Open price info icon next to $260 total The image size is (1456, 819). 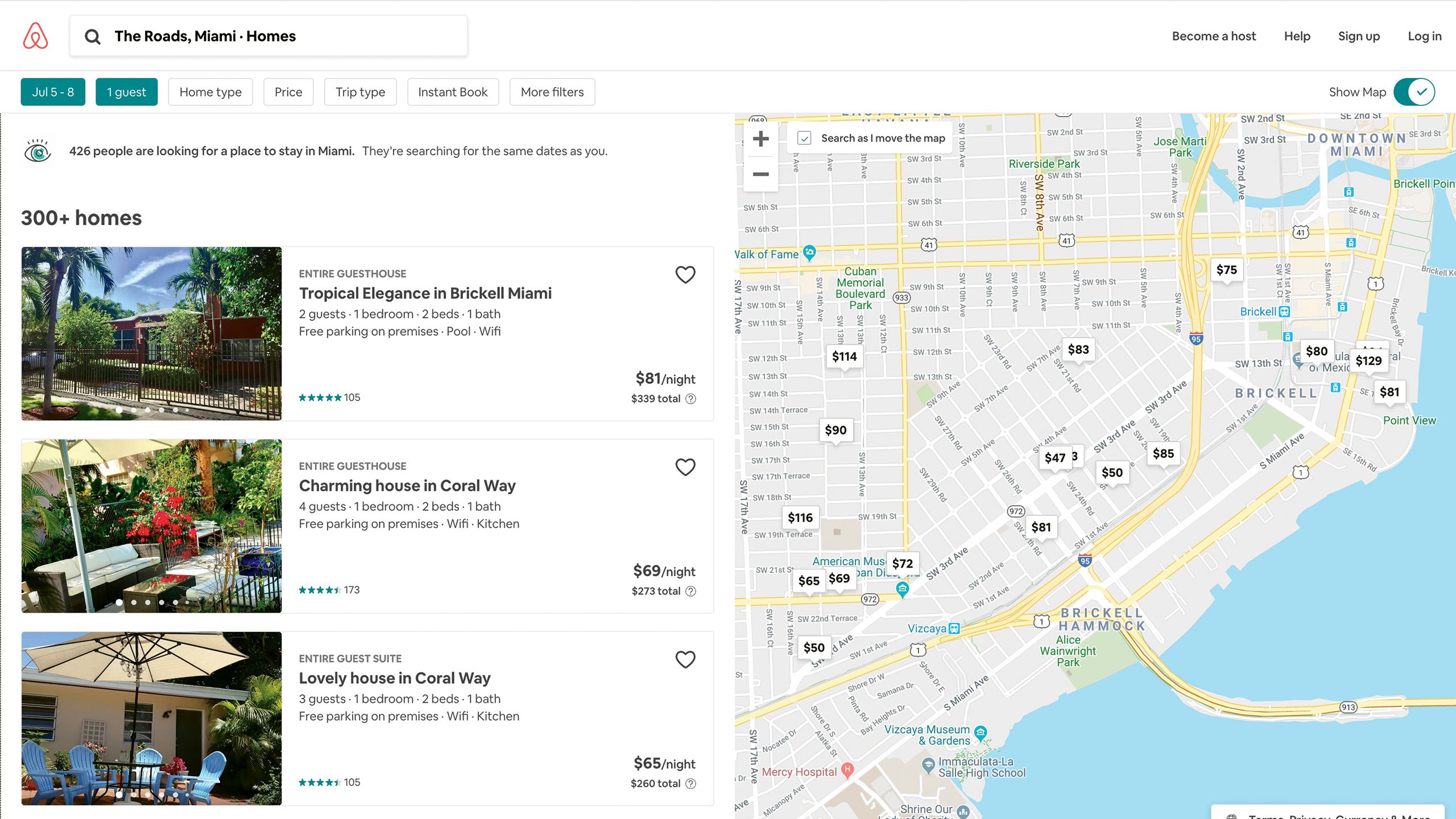(690, 784)
